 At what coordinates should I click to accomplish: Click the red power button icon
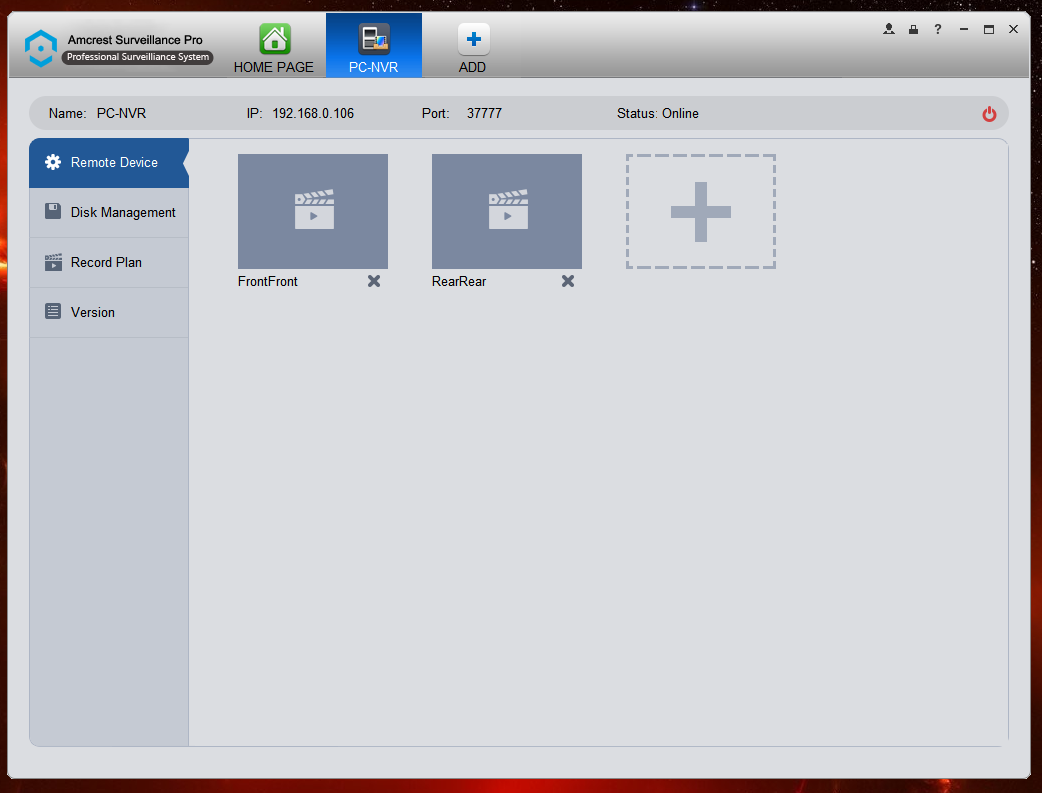(989, 114)
